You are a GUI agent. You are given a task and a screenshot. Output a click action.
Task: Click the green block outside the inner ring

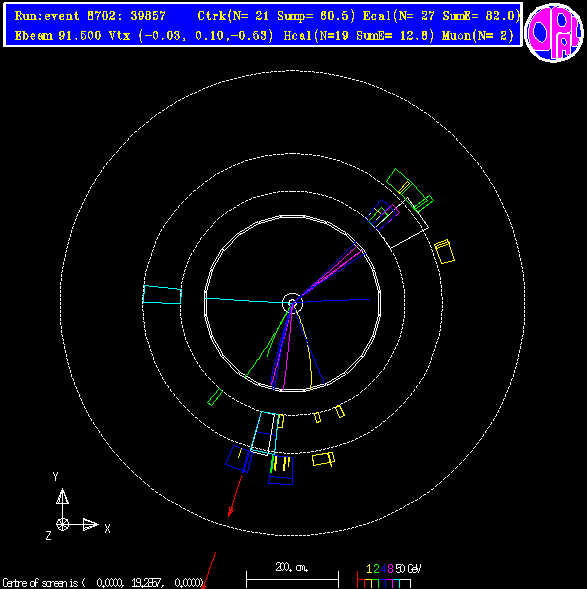click(x=215, y=397)
